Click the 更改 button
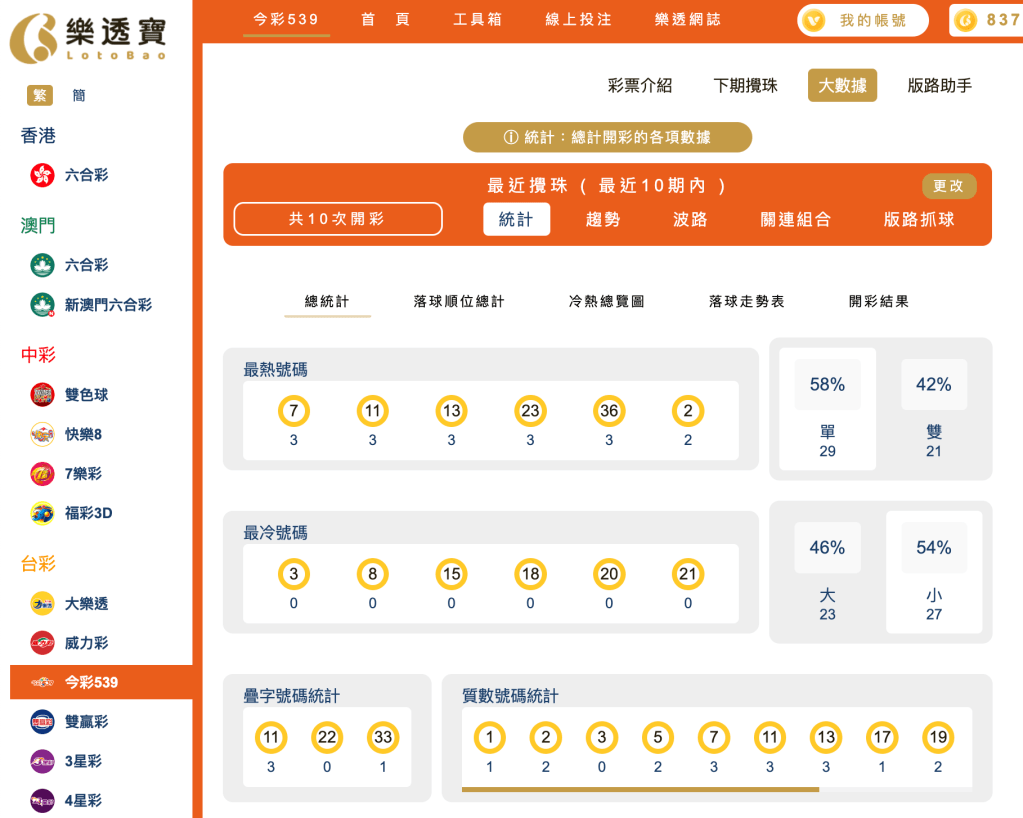The height and width of the screenshot is (818, 1023). pos(947,186)
